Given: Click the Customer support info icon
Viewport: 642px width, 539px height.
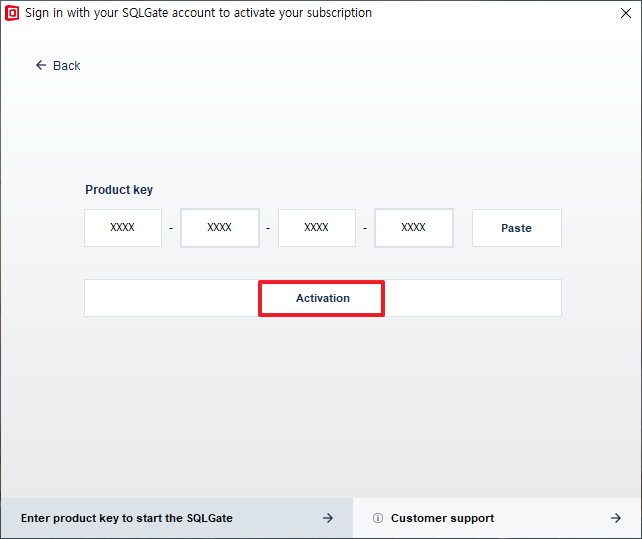Looking at the screenshot, I should tap(378, 518).
